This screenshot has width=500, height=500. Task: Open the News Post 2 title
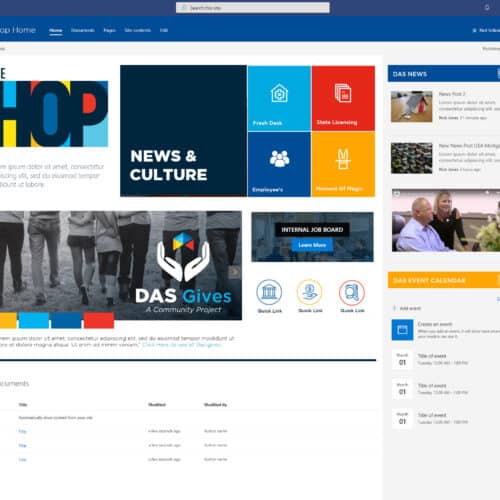pos(452,94)
